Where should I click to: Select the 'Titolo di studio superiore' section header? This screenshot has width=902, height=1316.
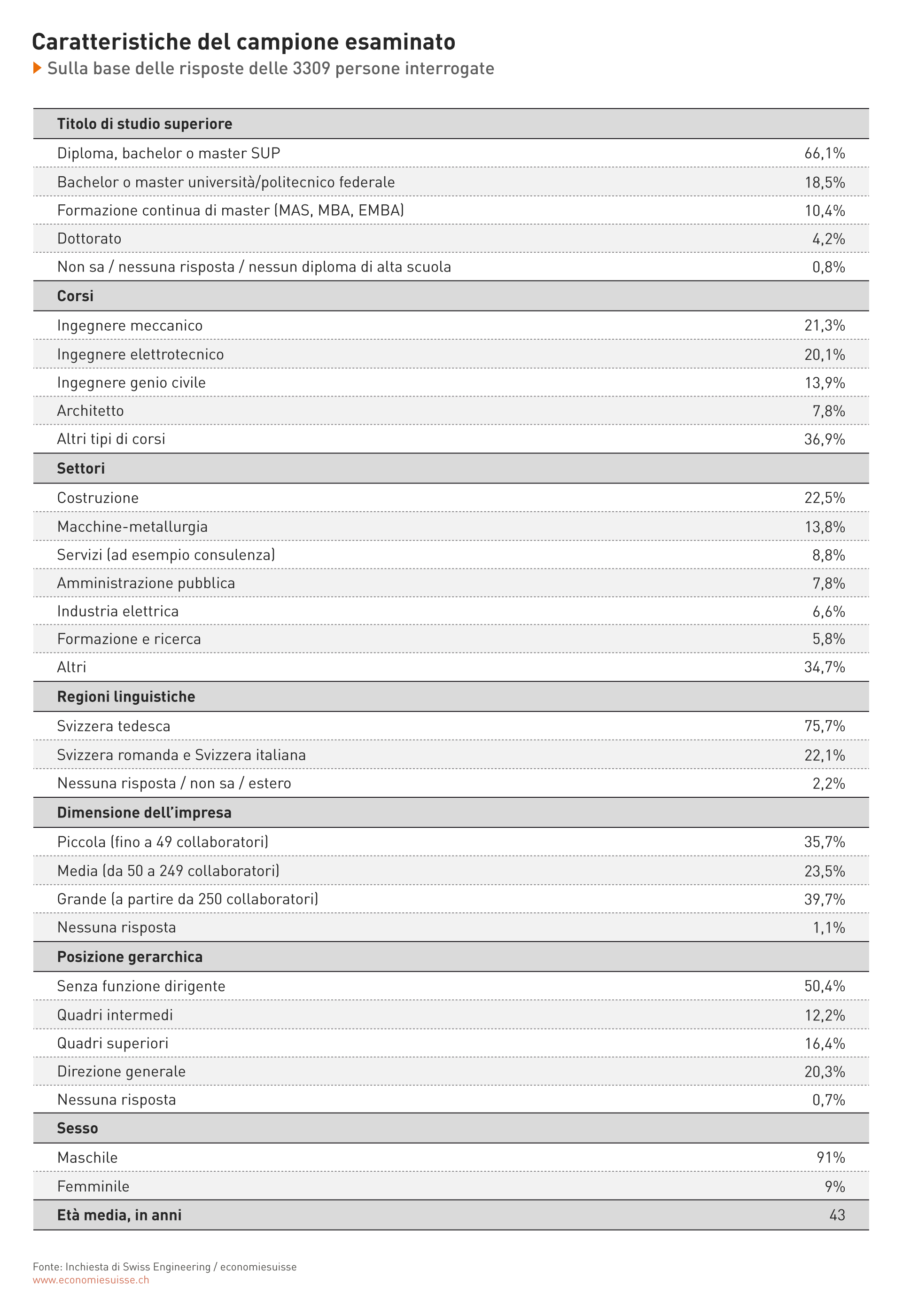click(451, 124)
